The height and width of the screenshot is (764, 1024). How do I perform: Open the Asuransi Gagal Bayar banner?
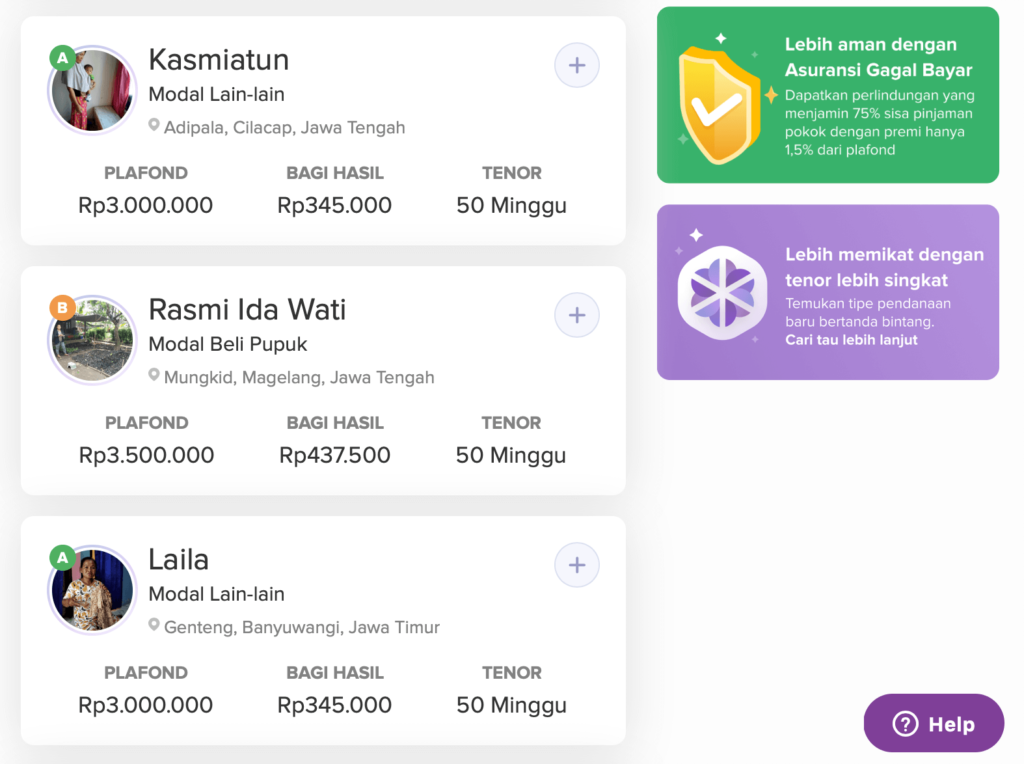[828, 93]
